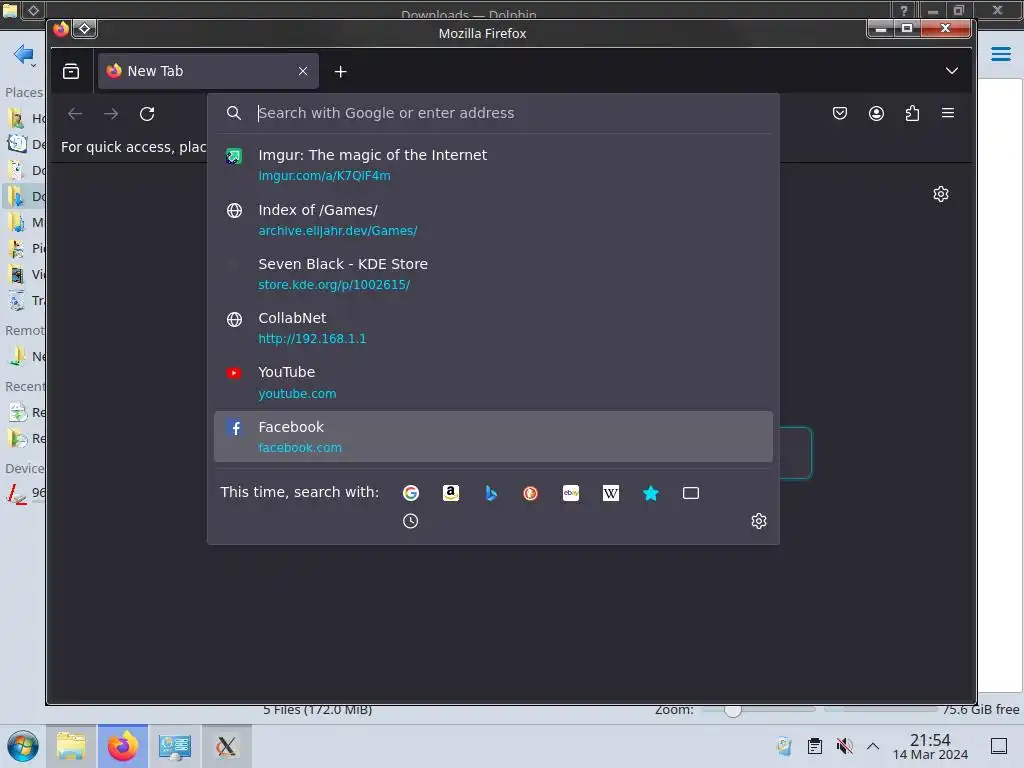Screen dimensions: 1024x768
Task: Search bookmarks with the star icon
Action: 650,493
